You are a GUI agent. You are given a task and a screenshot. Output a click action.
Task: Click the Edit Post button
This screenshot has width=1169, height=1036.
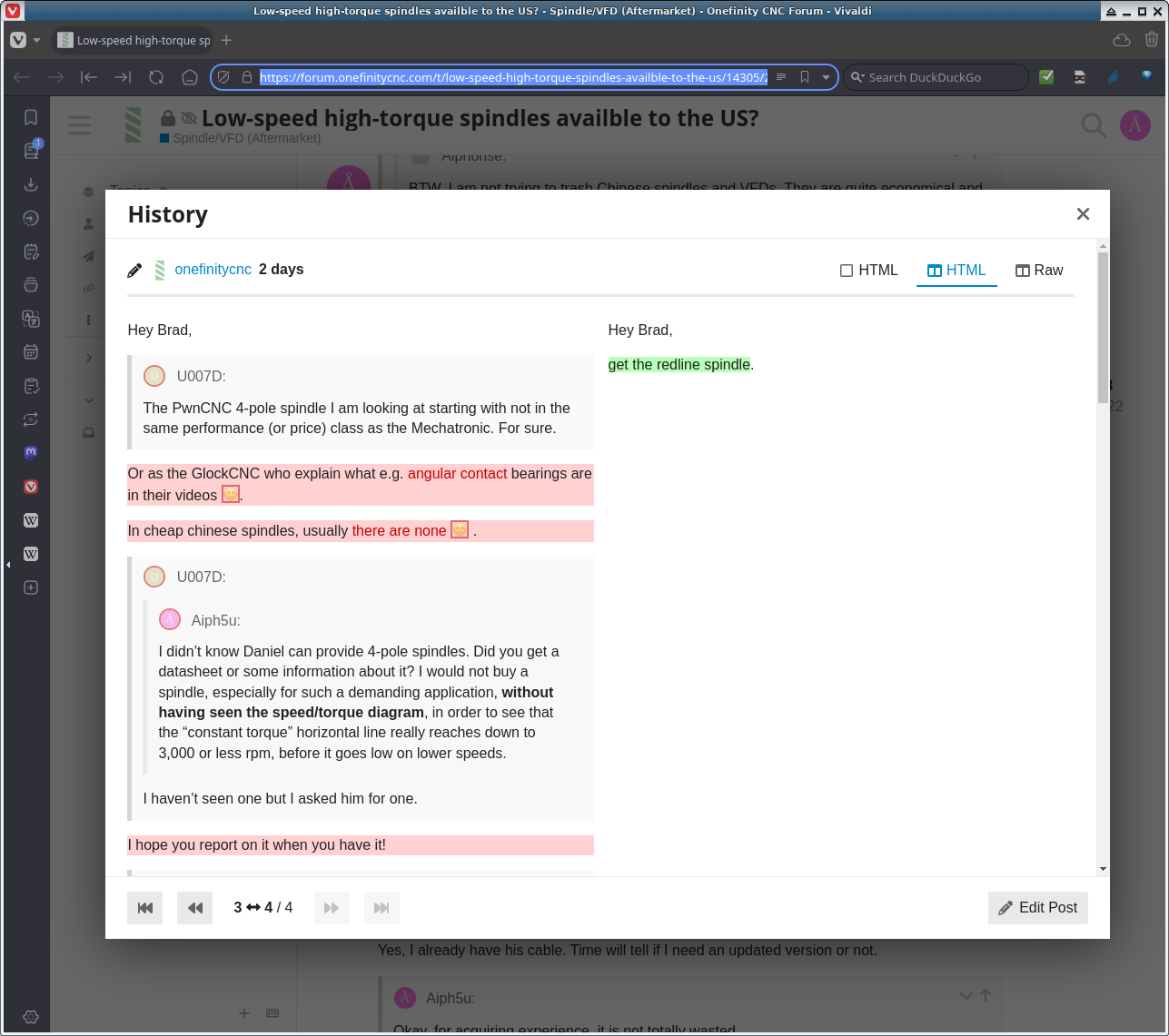pyautogui.click(x=1037, y=908)
